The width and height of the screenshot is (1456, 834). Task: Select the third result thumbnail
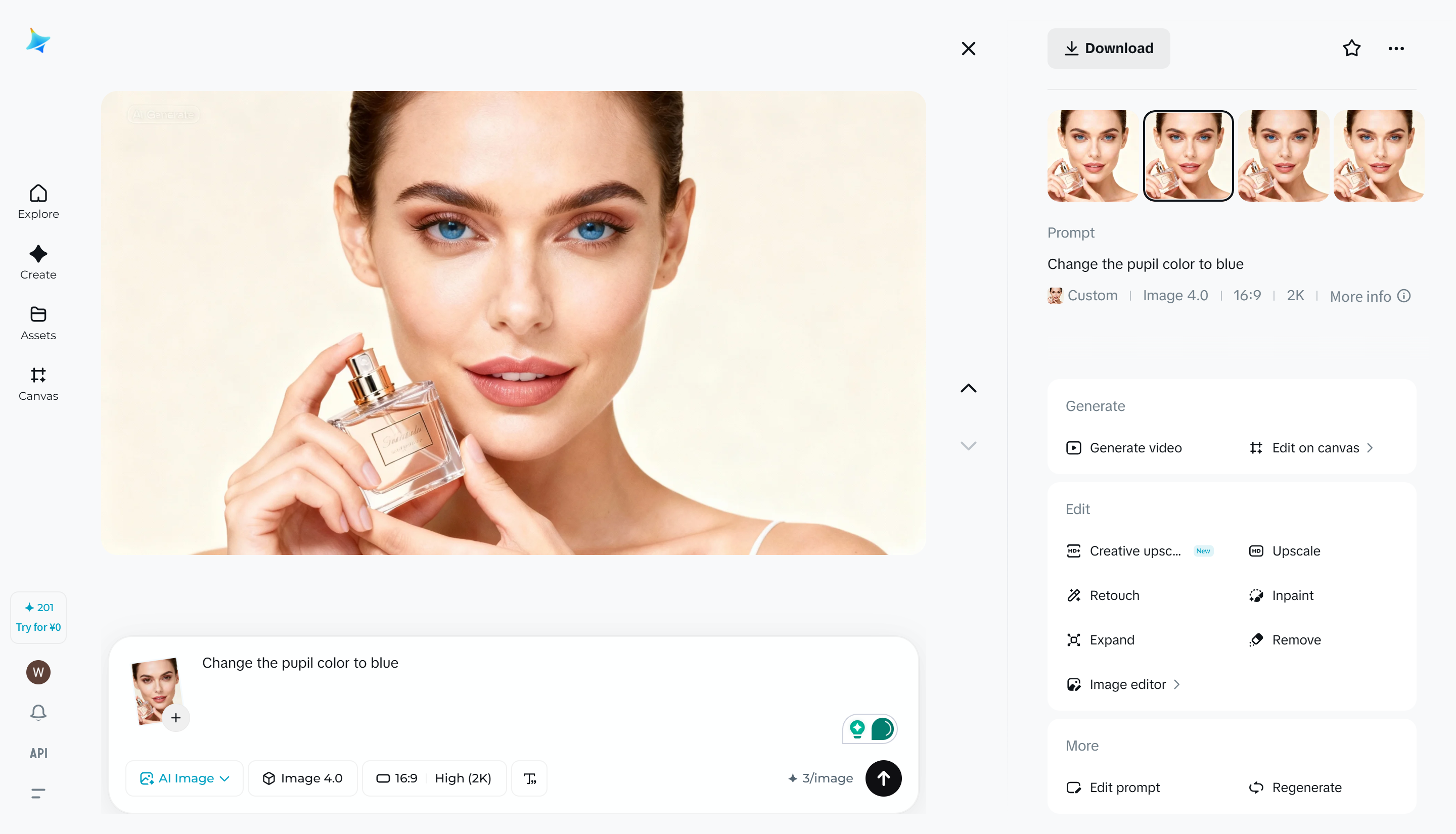click(x=1283, y=156)
